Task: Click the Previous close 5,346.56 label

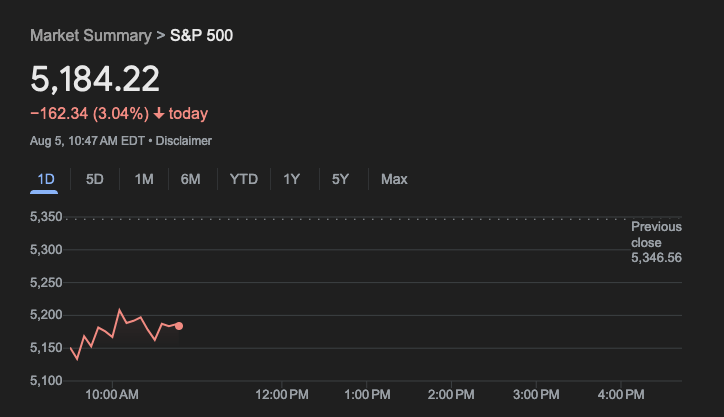Action: pyautogui.click(x=656, y=242)
